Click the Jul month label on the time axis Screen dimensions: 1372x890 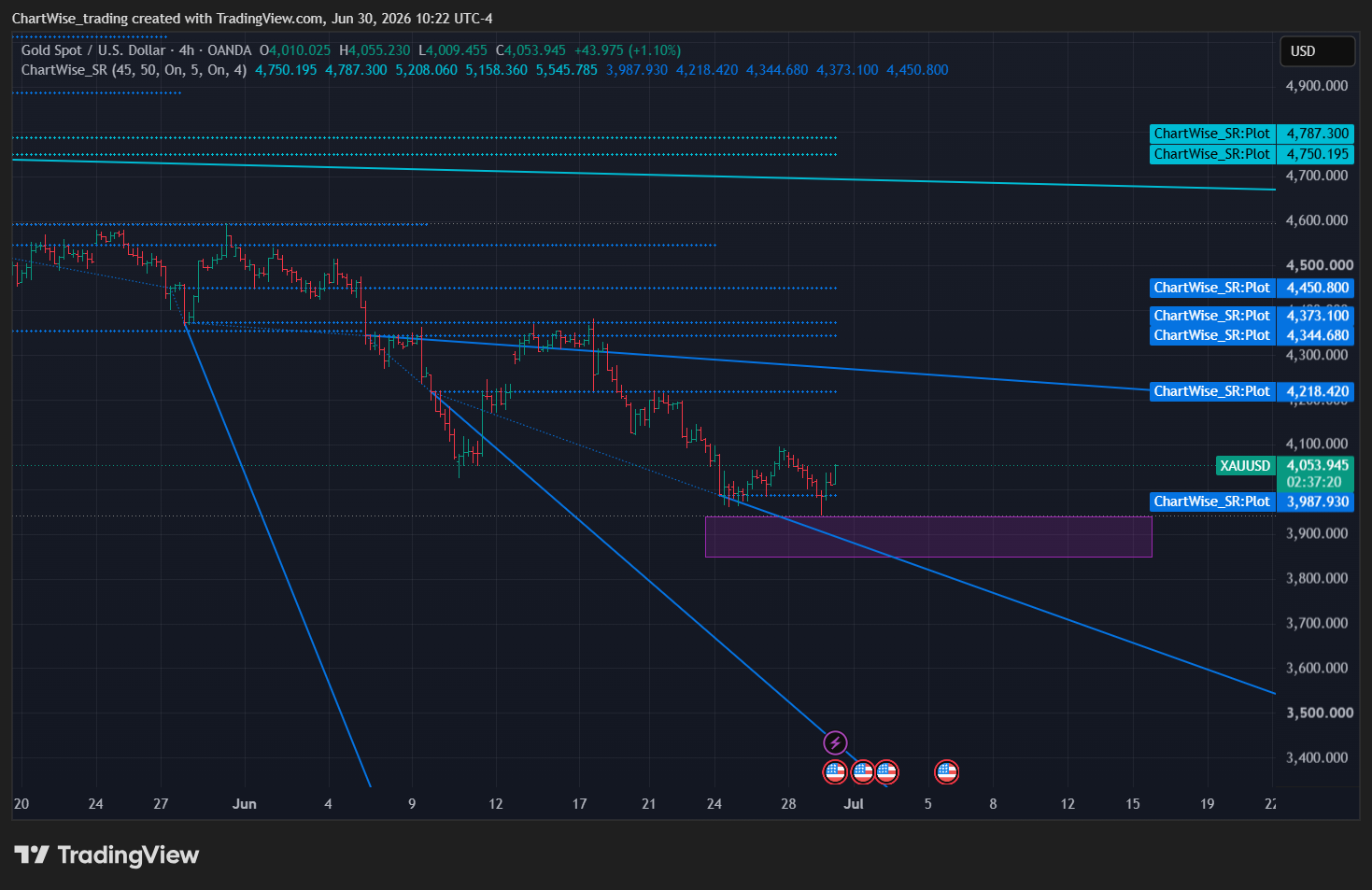coord(854,804)
